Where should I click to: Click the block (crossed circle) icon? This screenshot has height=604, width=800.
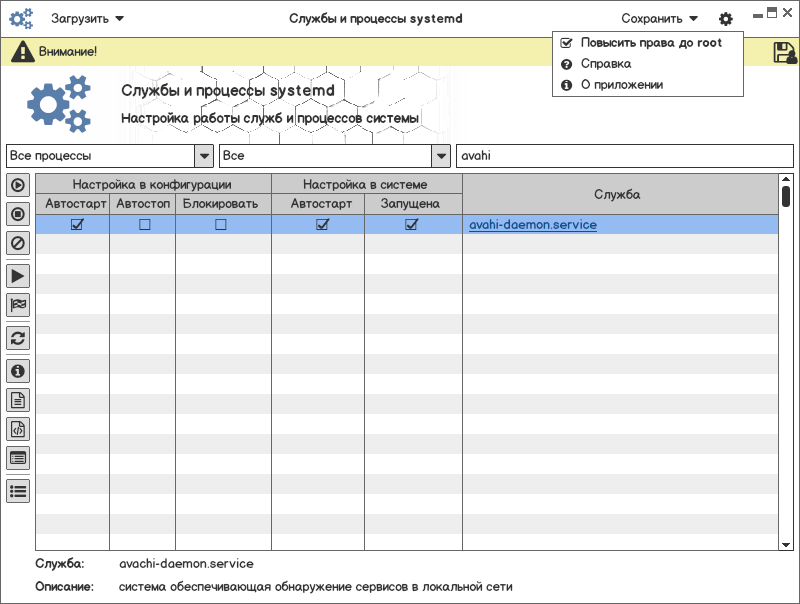point(18,242)
